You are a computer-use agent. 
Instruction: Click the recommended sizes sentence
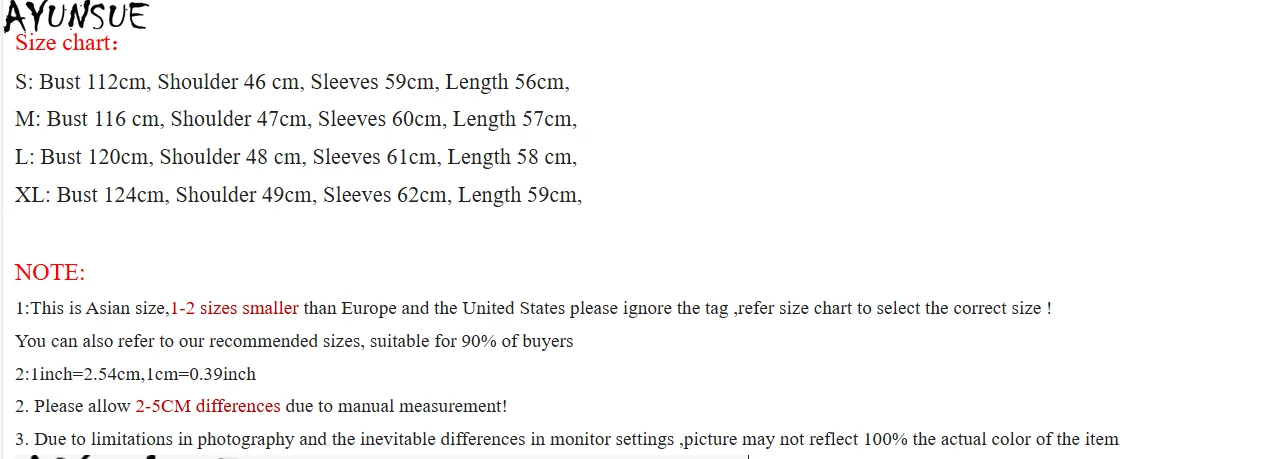click(294, 341)
